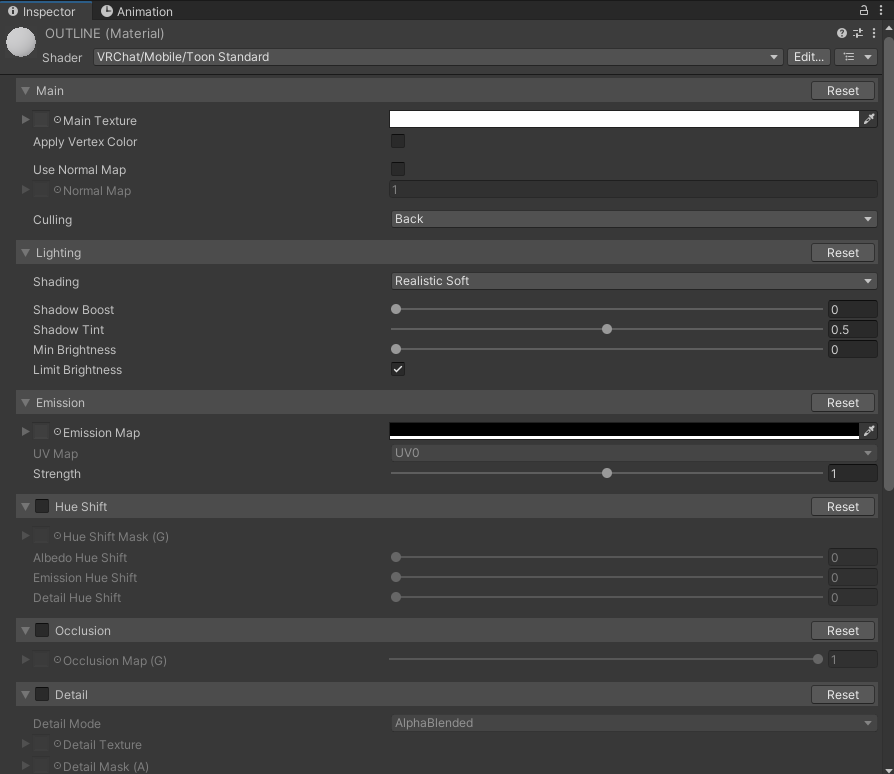The width and height of the screenshot is (894, 774).
Task: Reset the Emission section
Action: (x=842, y=402)
